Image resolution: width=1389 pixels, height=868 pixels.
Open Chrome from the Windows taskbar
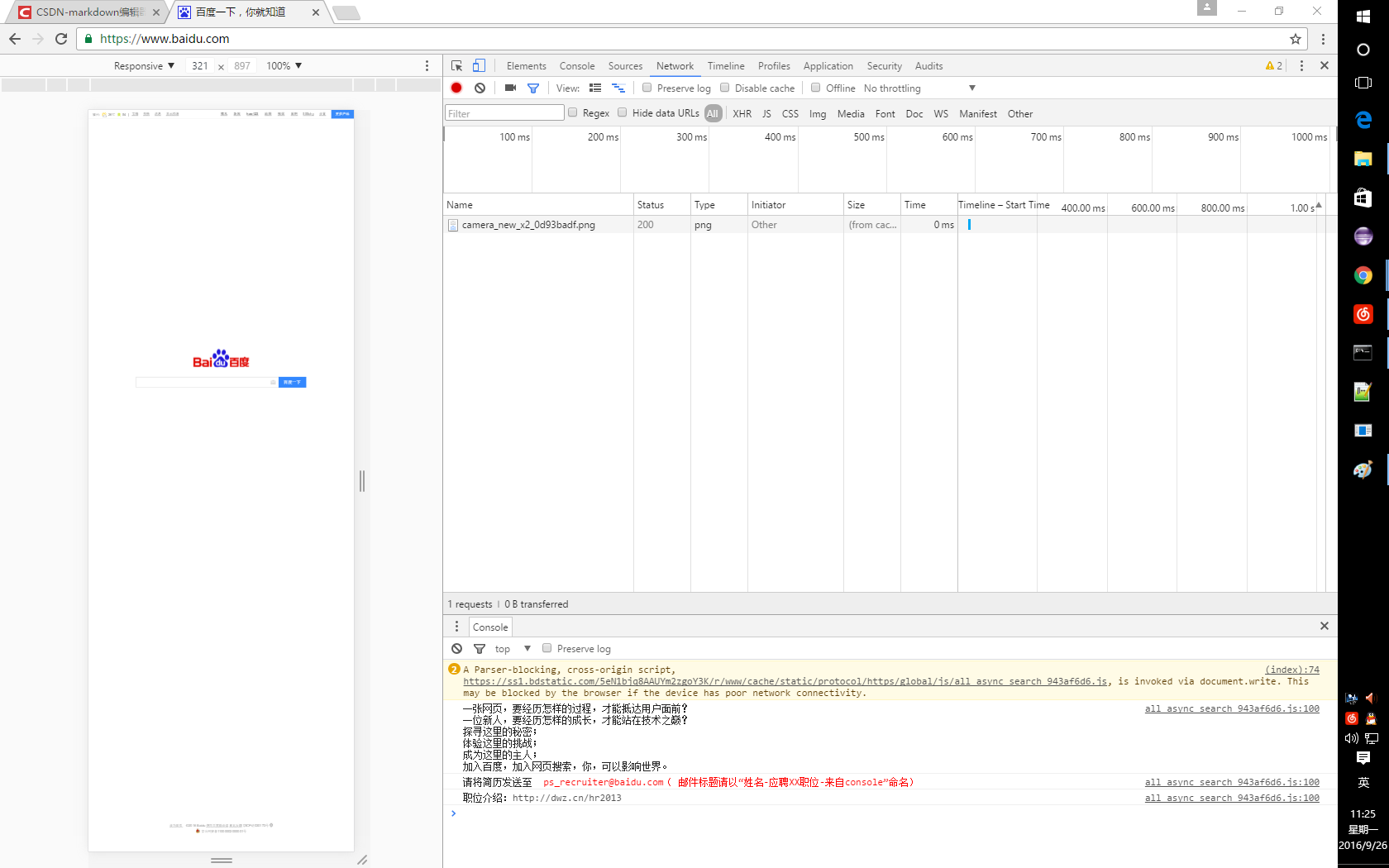click(1363, 275)
